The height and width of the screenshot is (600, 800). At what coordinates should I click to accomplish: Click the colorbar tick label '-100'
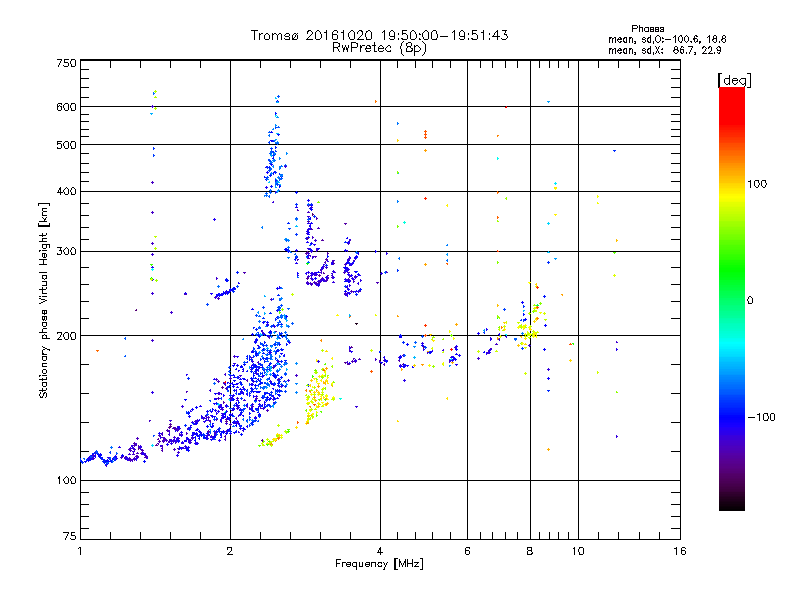coord(761,417)
